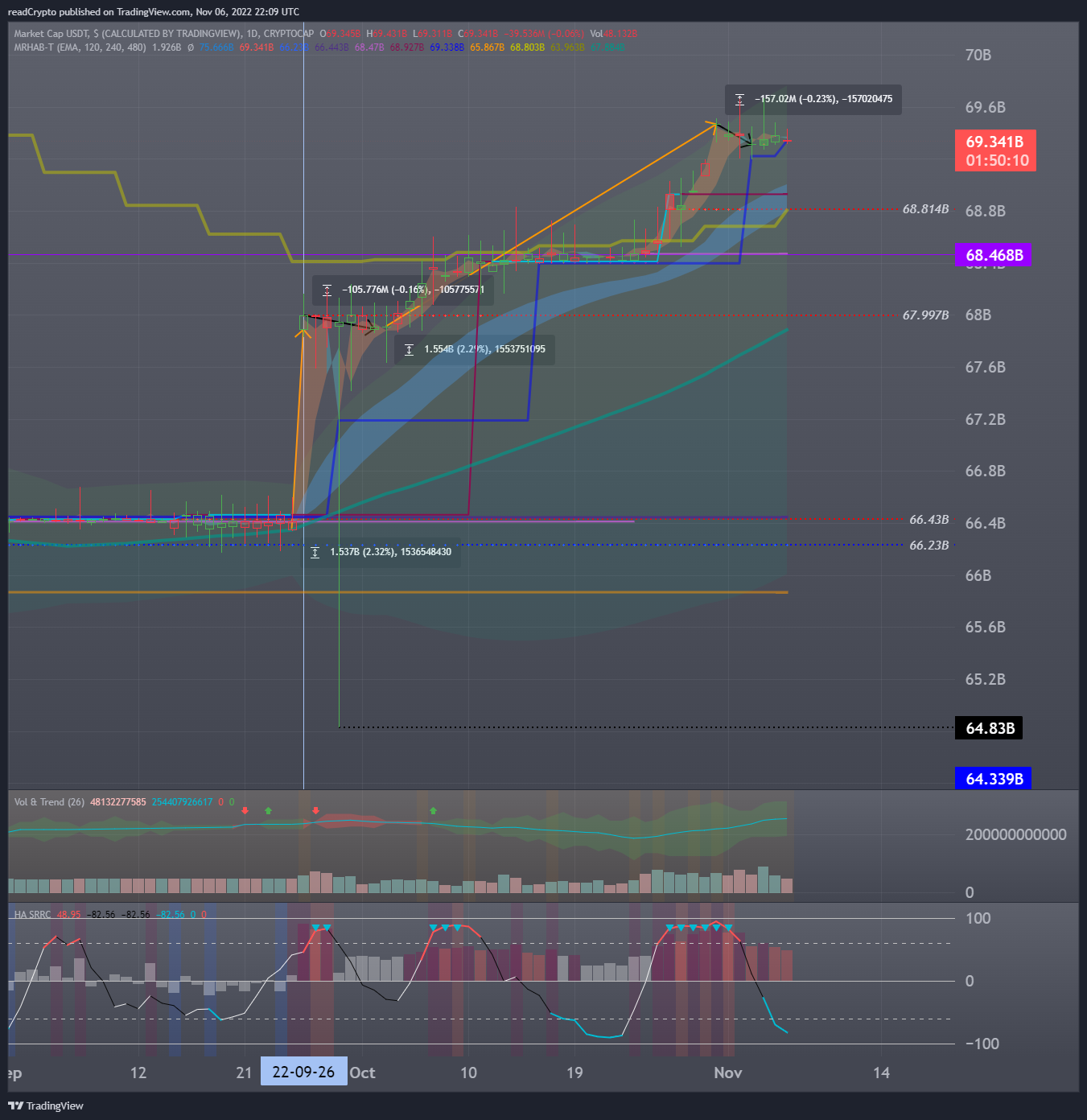The width and height of the screenshot is (1087, 1120).
Task: Click the rightmost green up arrow in Vol & Trend
Action: (433, 810)
